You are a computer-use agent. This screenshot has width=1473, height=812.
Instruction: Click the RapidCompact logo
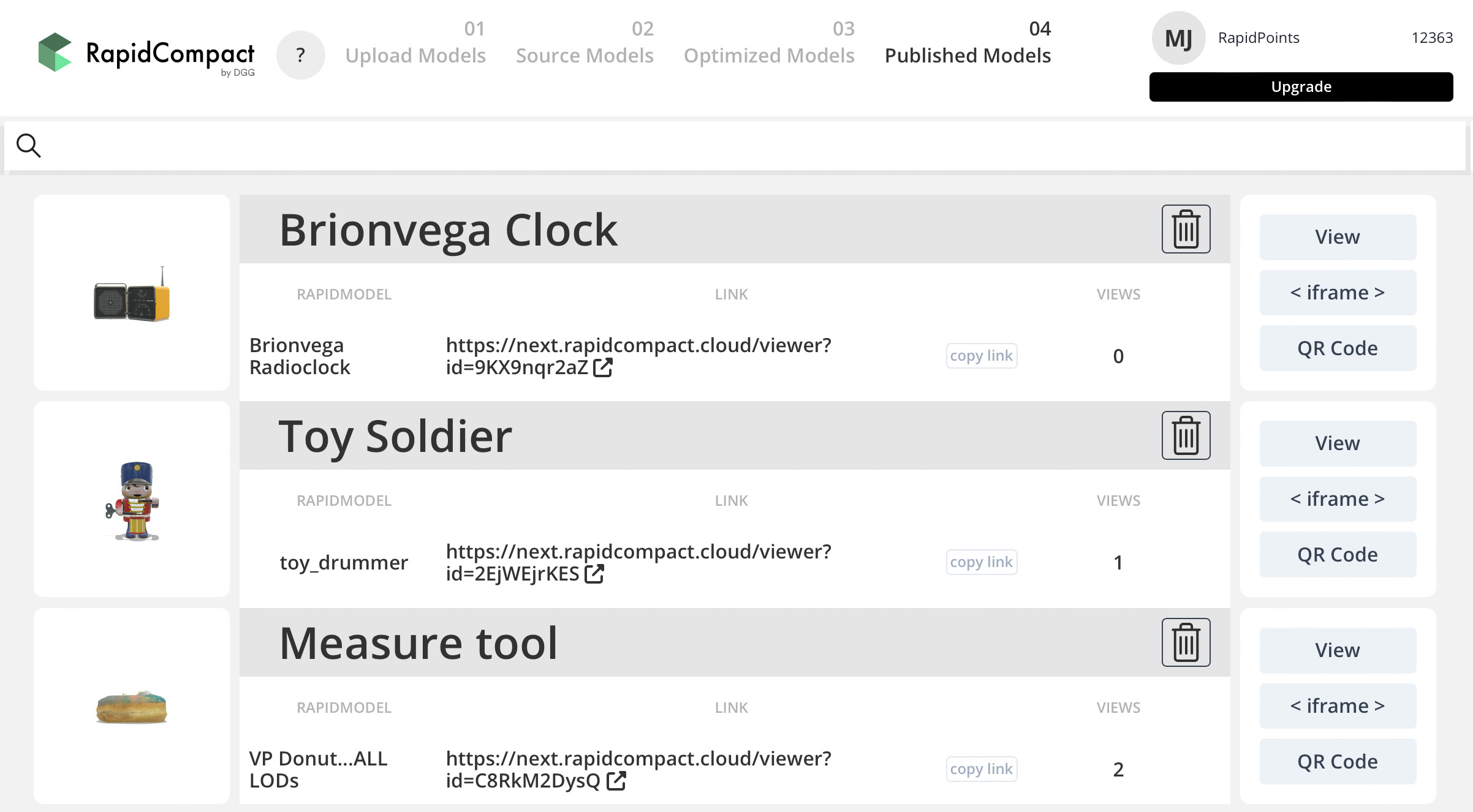coord(146,54)
